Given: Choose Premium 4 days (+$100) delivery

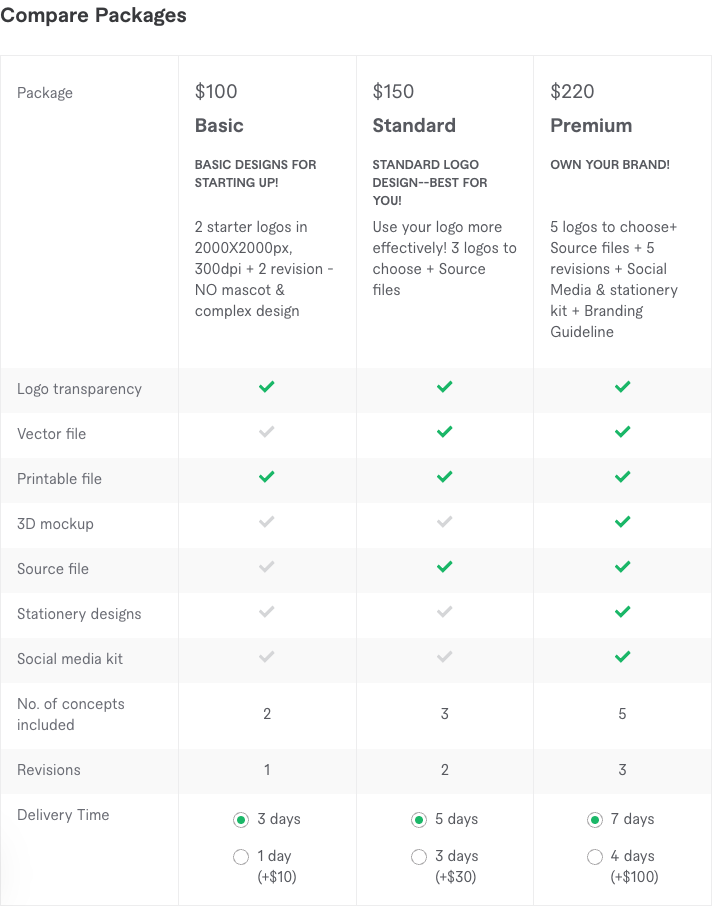Looking at the screenshot, I should click(596, 857).
